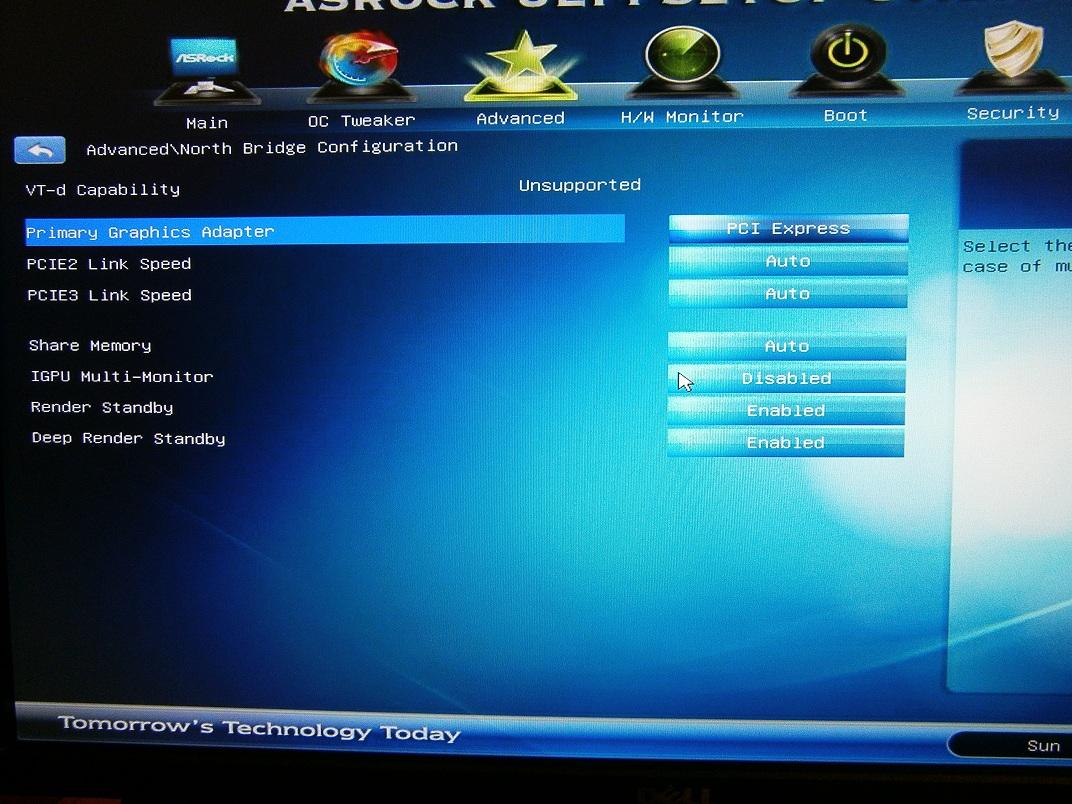The image size is (1072, 804).
Task: Click the Advanced star icon
Action: pyautogui.click(x=522, y=66)
